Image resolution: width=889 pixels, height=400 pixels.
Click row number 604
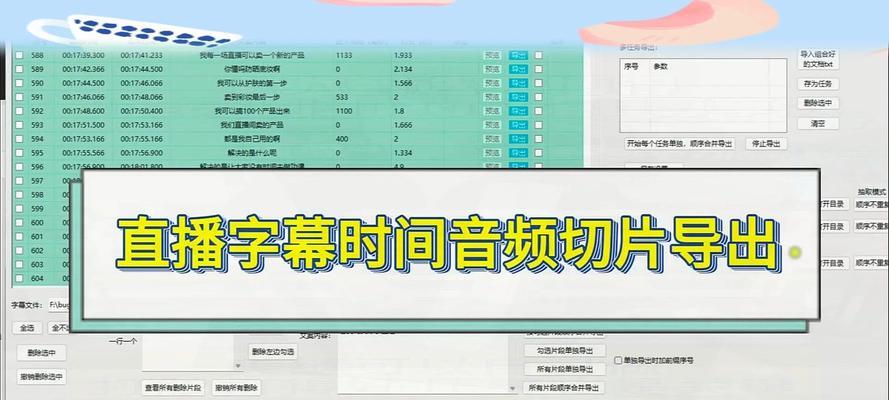tap(37, 278)
